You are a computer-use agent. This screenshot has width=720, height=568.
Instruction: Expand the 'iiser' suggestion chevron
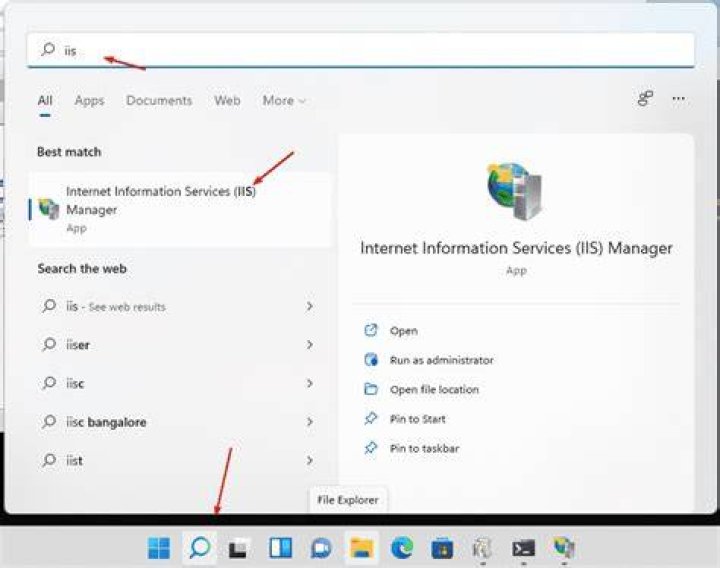[310, 345]
